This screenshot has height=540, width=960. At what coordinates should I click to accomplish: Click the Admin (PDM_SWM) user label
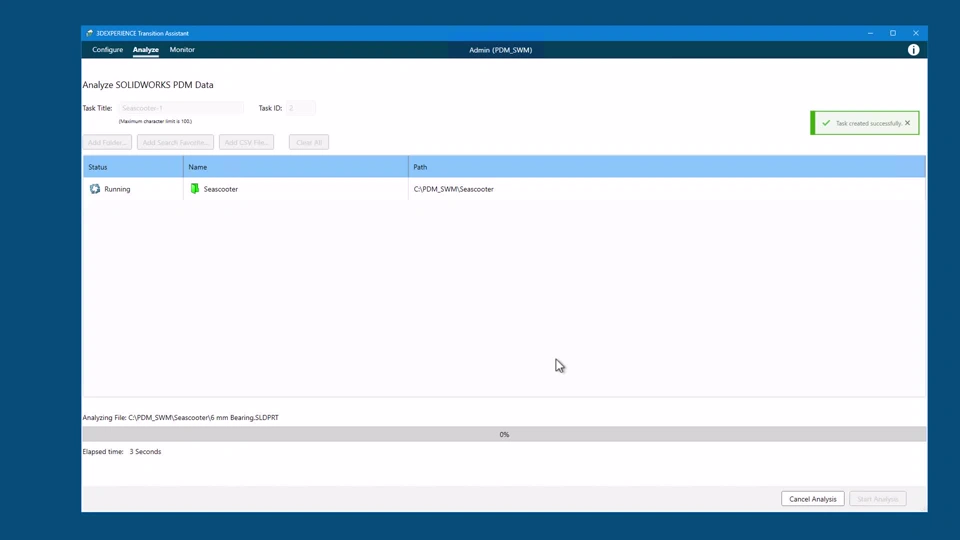click(500, 50)
